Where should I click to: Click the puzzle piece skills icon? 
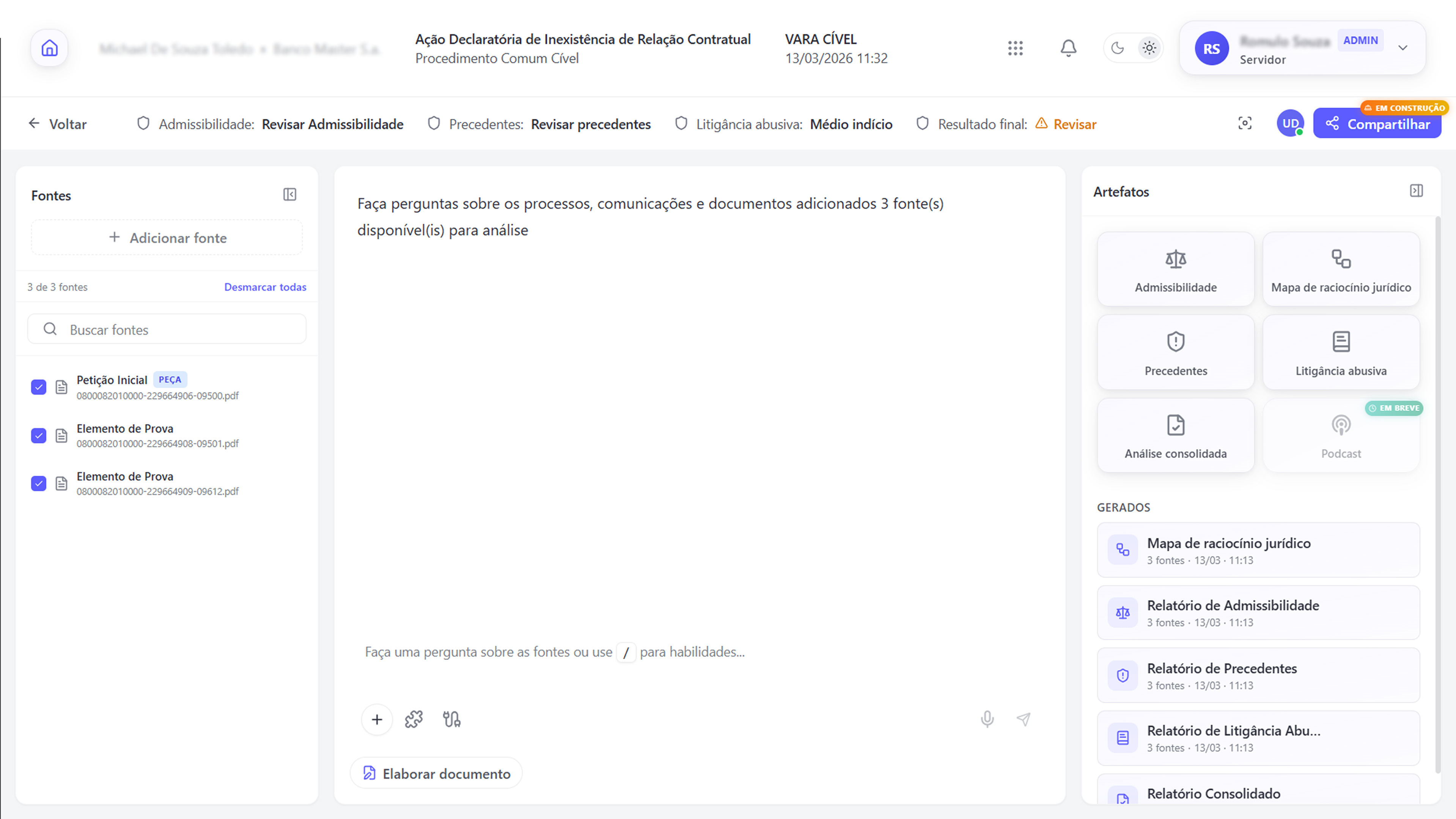[x=414, y=719]
